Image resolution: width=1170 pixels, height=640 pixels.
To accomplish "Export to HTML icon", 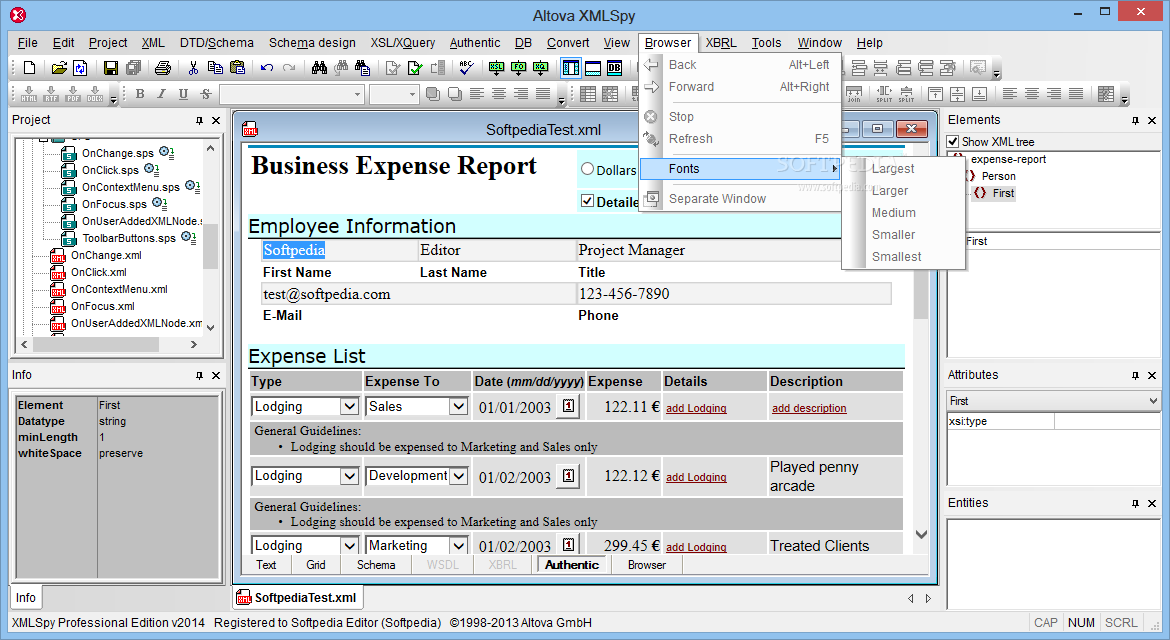I will pos(29,93).
